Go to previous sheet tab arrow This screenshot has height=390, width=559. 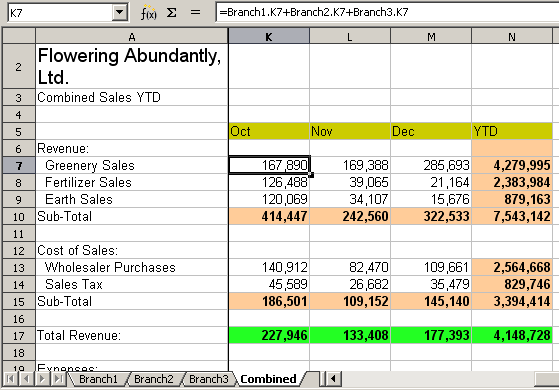[x=26, y=379]
